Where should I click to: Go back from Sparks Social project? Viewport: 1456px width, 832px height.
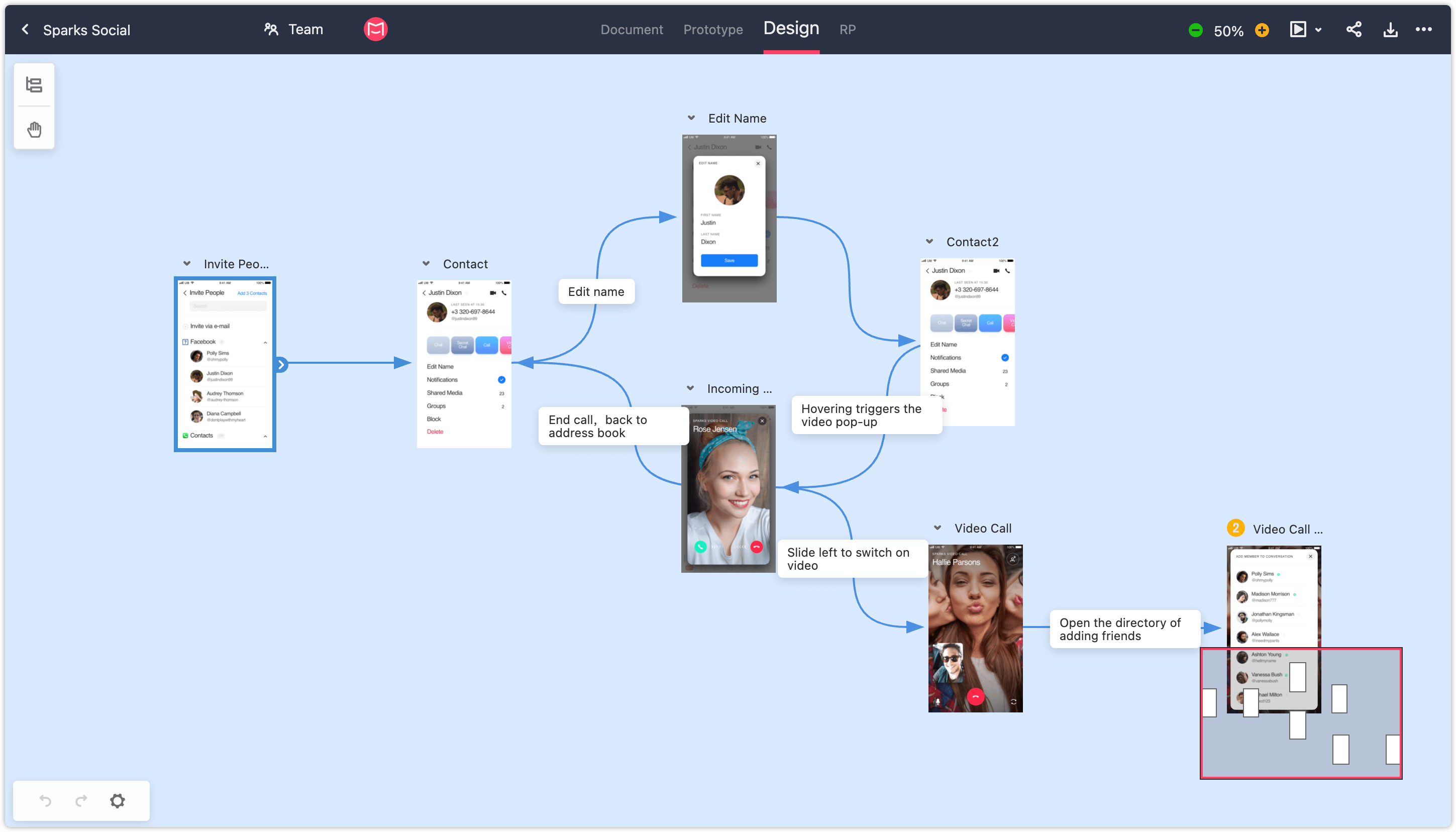[x=25, y=30]
